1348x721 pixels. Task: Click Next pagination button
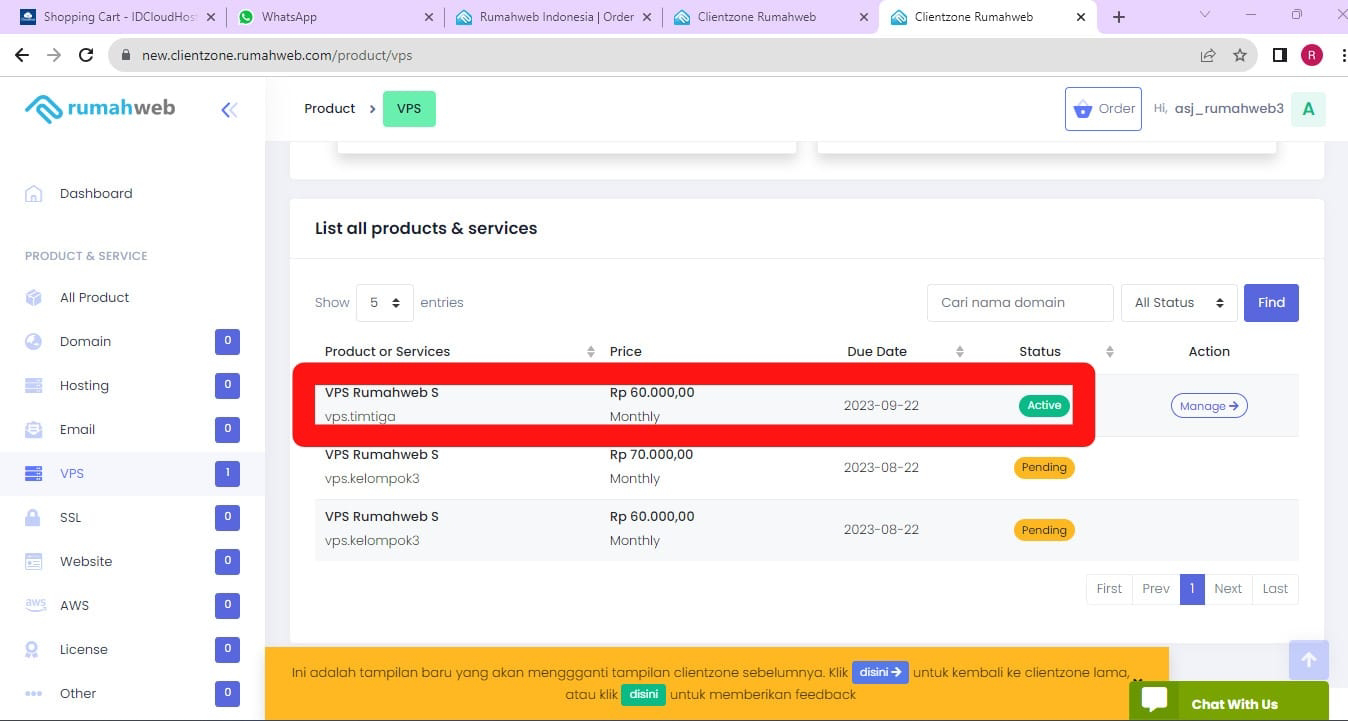1228,589
